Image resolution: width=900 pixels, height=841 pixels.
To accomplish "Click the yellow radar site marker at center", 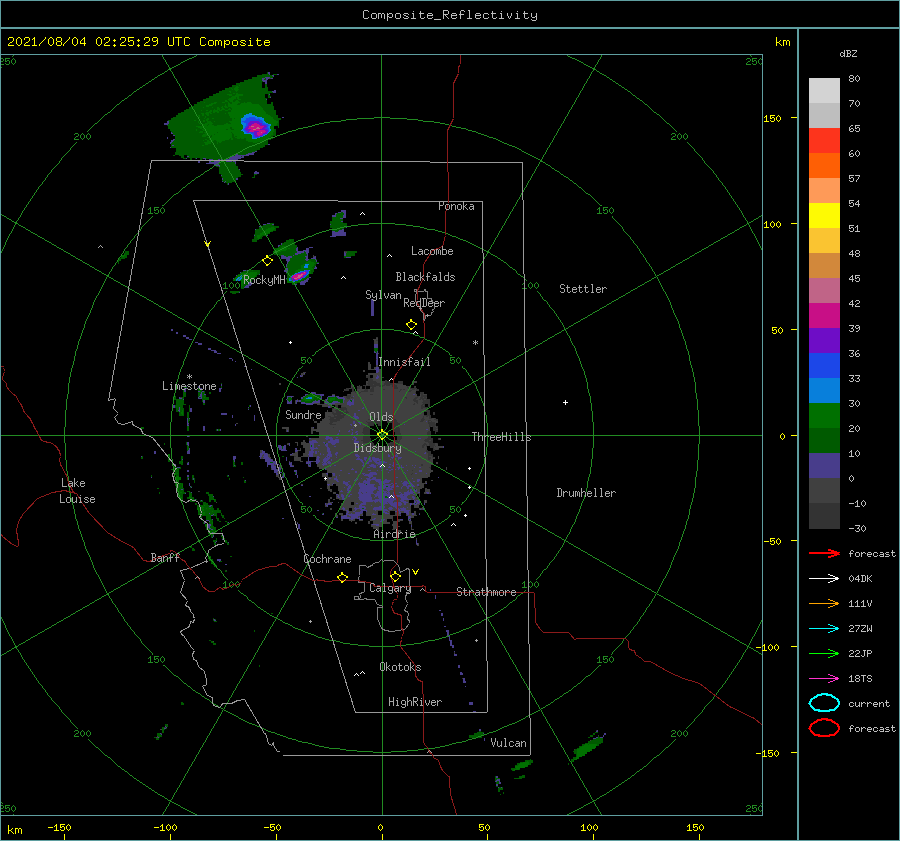I will click(382, 435).
